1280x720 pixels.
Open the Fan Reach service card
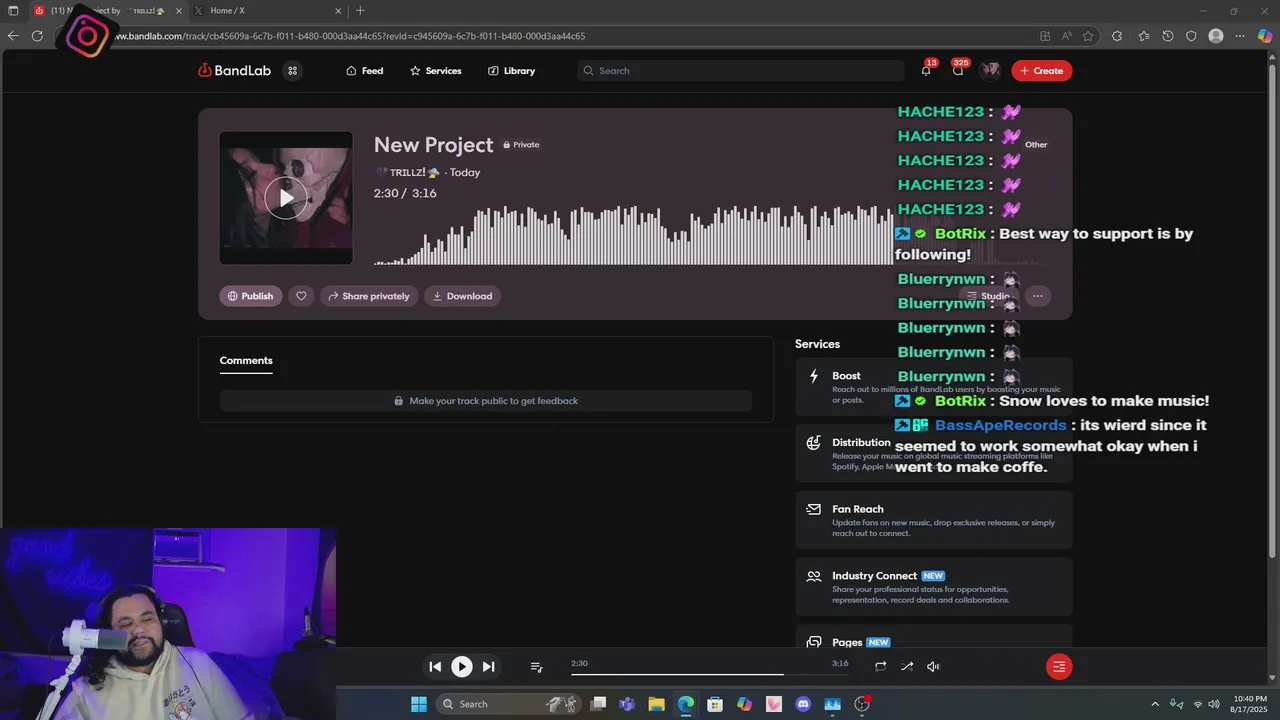click(x=934, y=520)
